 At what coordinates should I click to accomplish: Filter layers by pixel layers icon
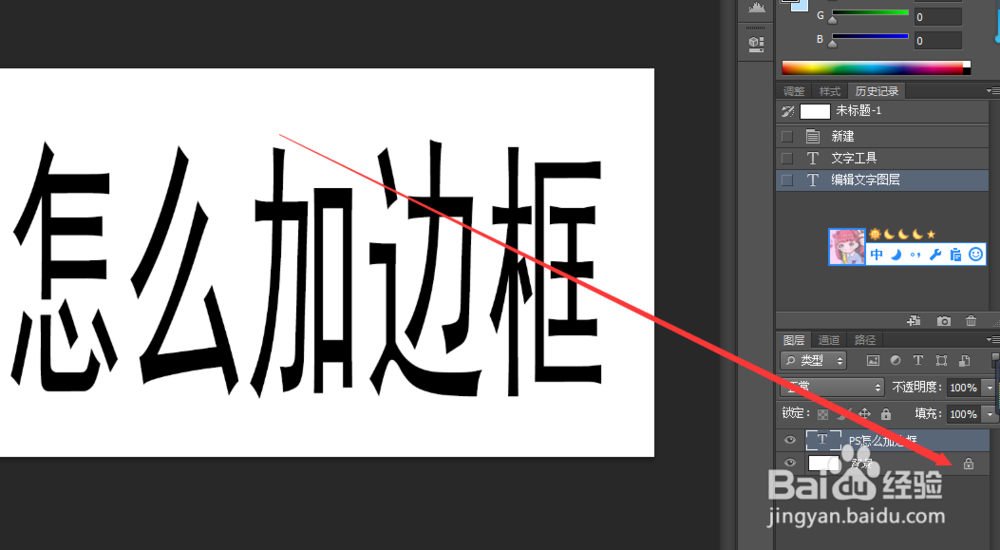click(873, 360)
